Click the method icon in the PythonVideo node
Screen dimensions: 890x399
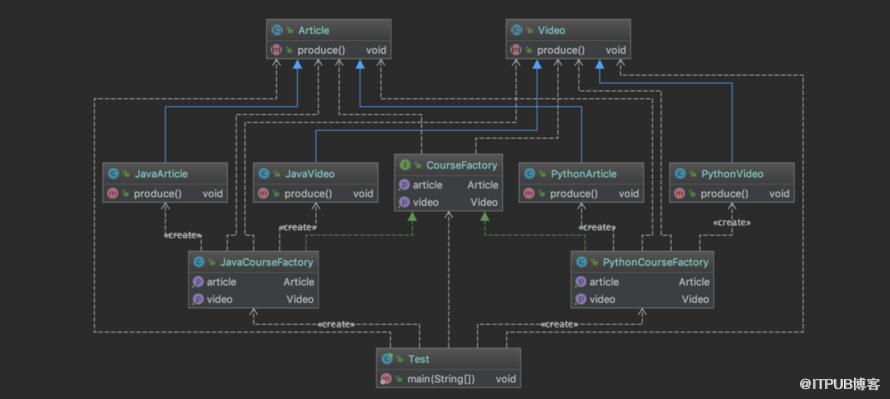679,194
